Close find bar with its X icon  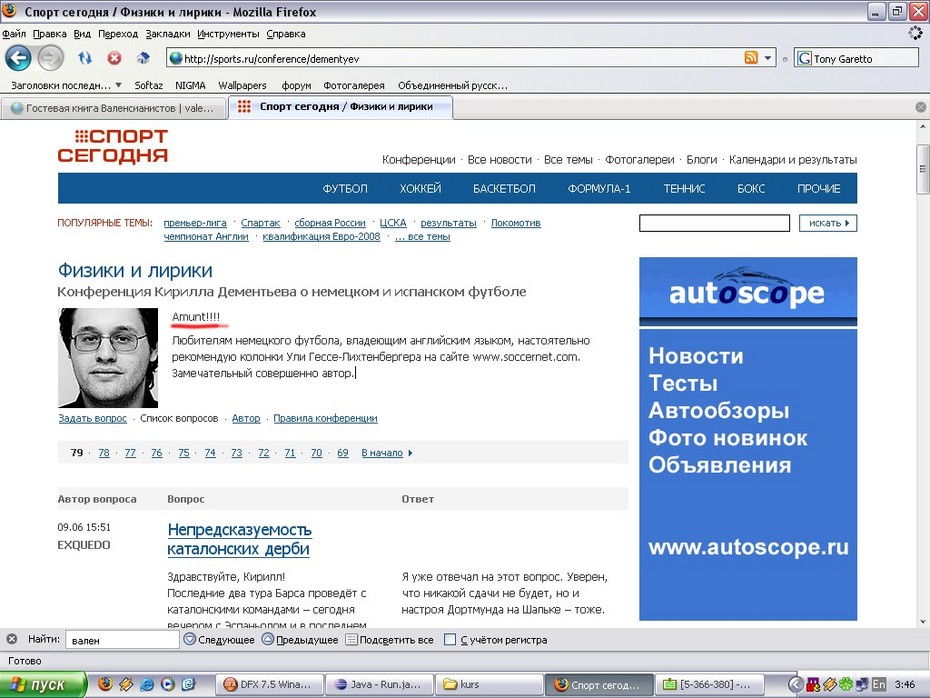pos(11,639)
